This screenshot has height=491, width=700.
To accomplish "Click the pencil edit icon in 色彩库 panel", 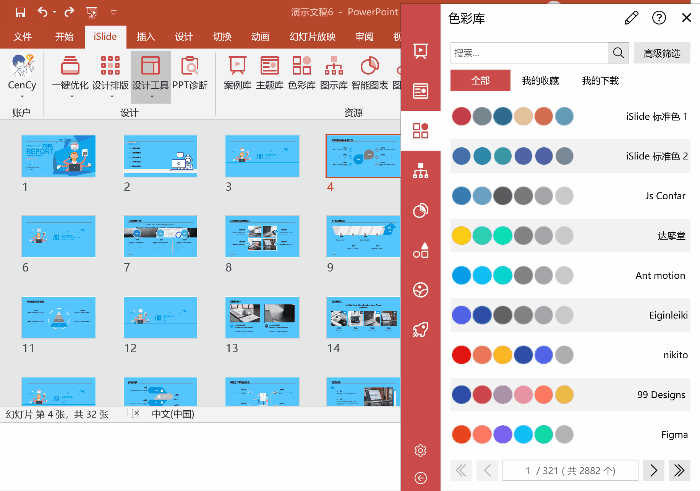I will (x=631, y=17).
